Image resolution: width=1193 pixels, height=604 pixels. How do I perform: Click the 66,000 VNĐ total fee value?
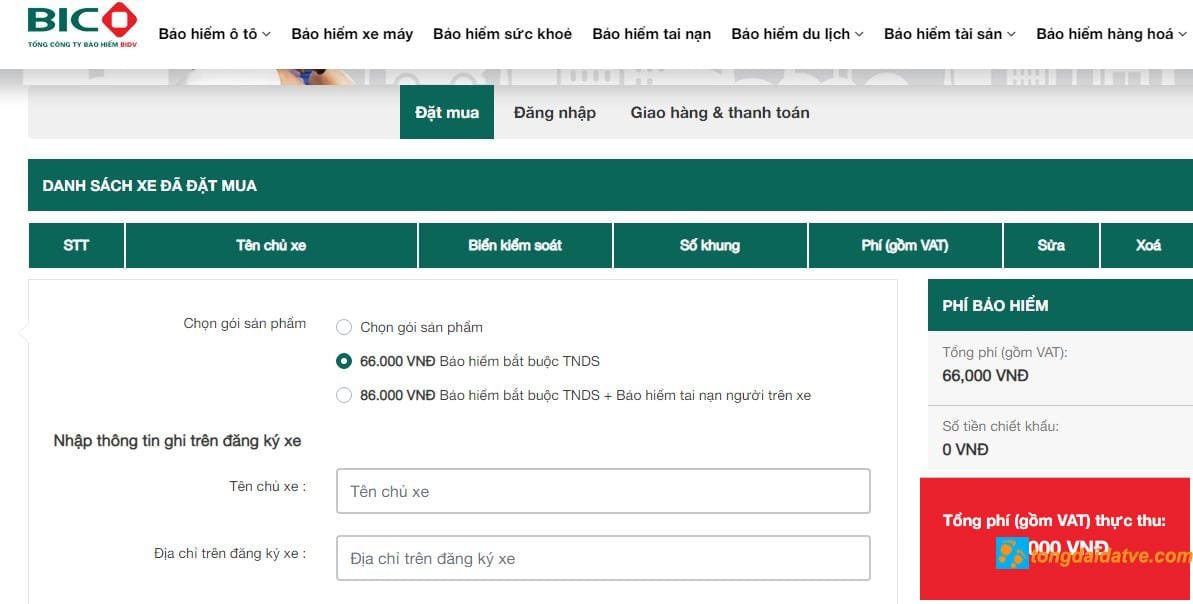click(985, 376)
